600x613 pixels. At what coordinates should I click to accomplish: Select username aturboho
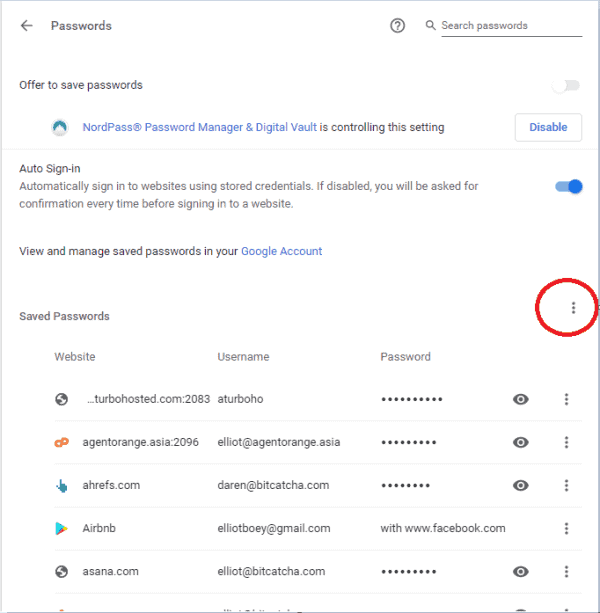[x=240, y=399]
